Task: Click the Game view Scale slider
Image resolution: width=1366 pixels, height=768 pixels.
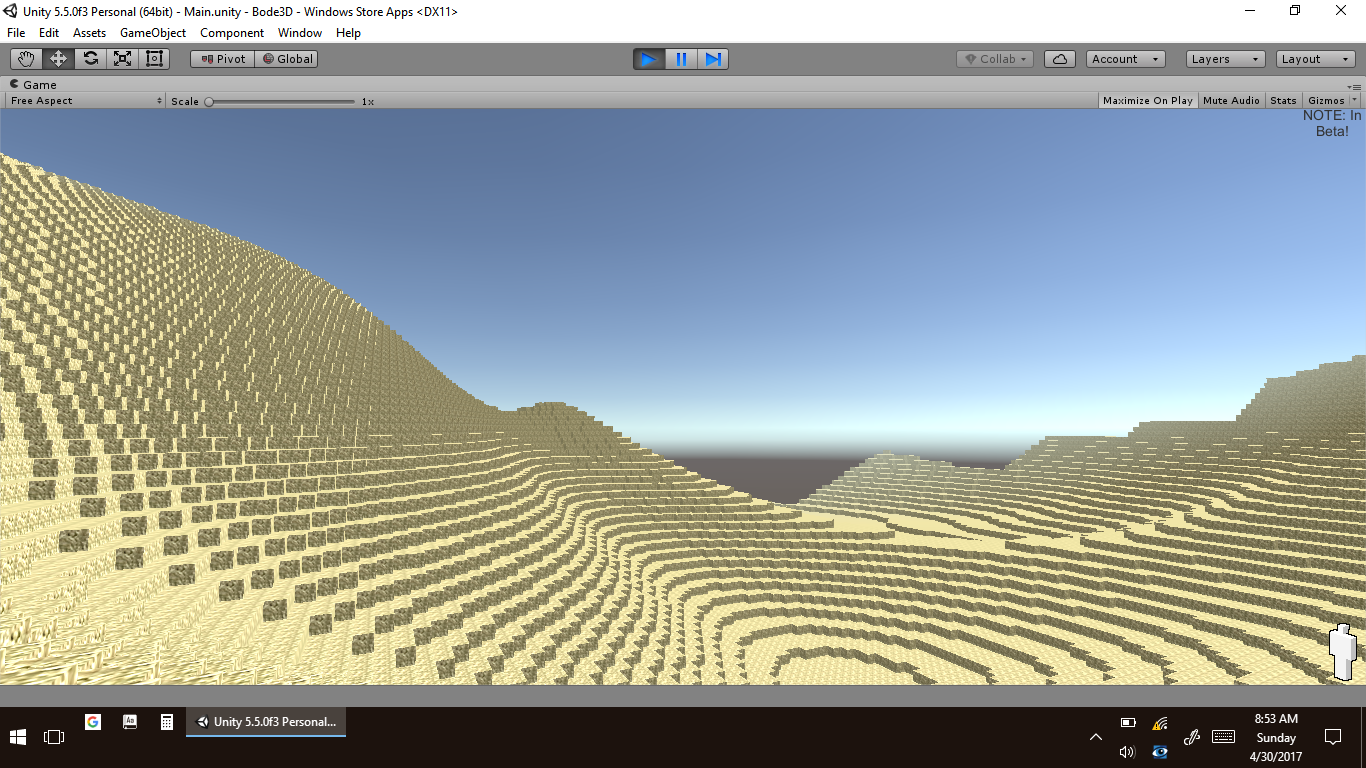Action: point(281,101)
